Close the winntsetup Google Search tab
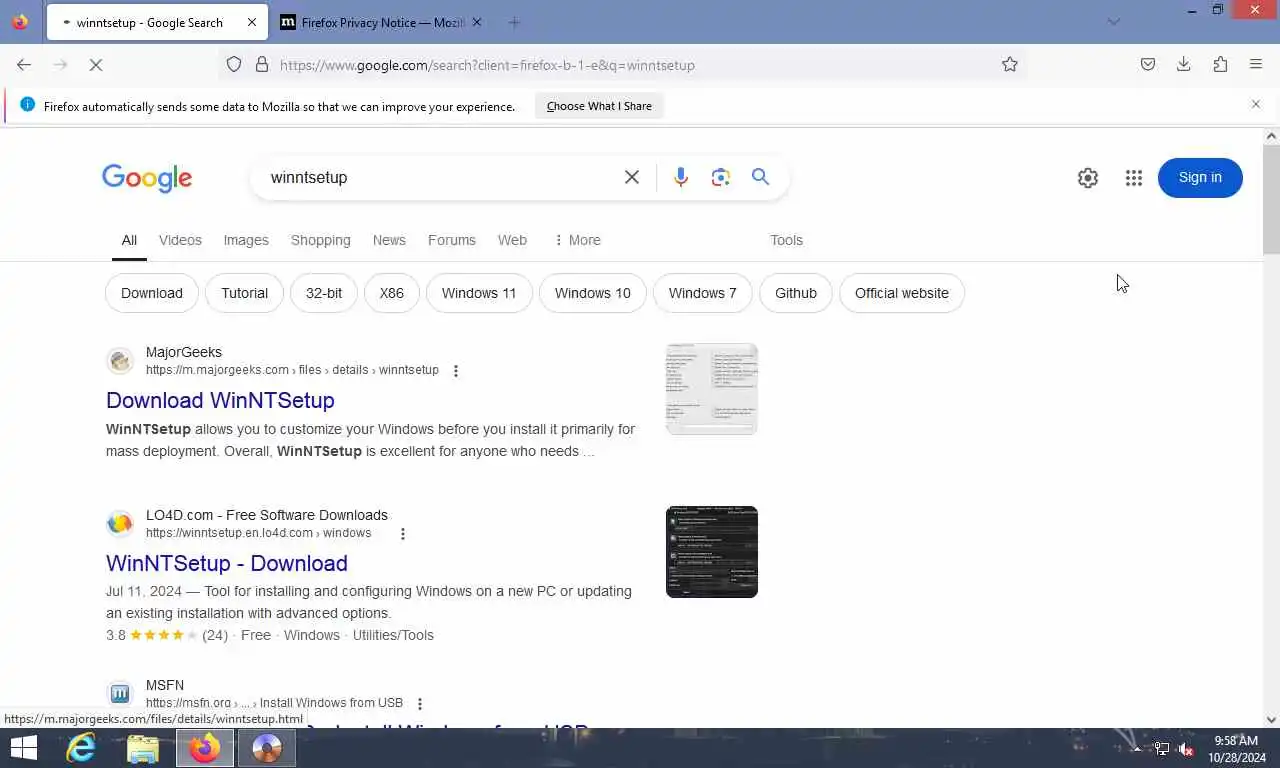This screenshot has height=768, width=1280. [x=252, y=22]
